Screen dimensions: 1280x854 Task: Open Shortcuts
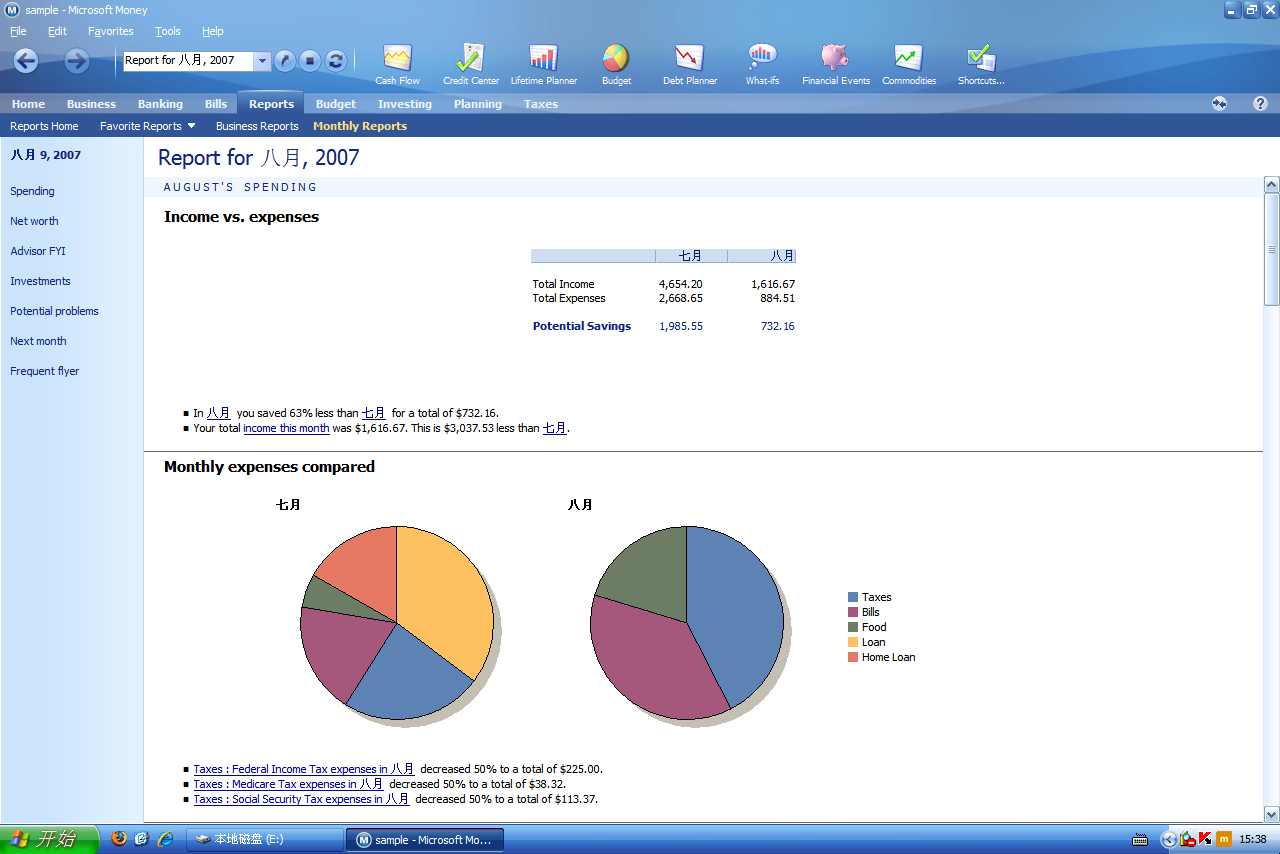[x=979, y=62]
